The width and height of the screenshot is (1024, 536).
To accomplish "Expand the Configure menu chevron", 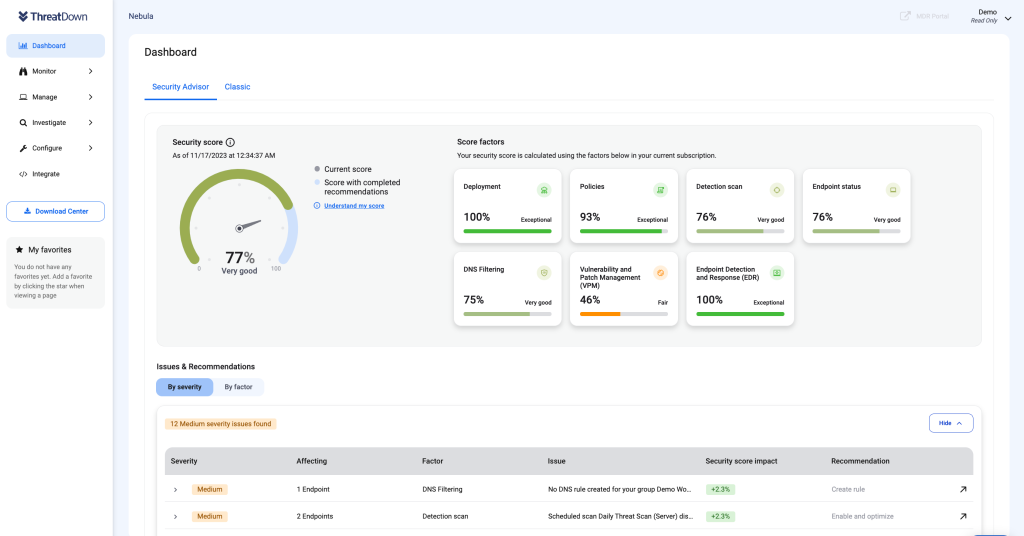I will coord(90,148).
